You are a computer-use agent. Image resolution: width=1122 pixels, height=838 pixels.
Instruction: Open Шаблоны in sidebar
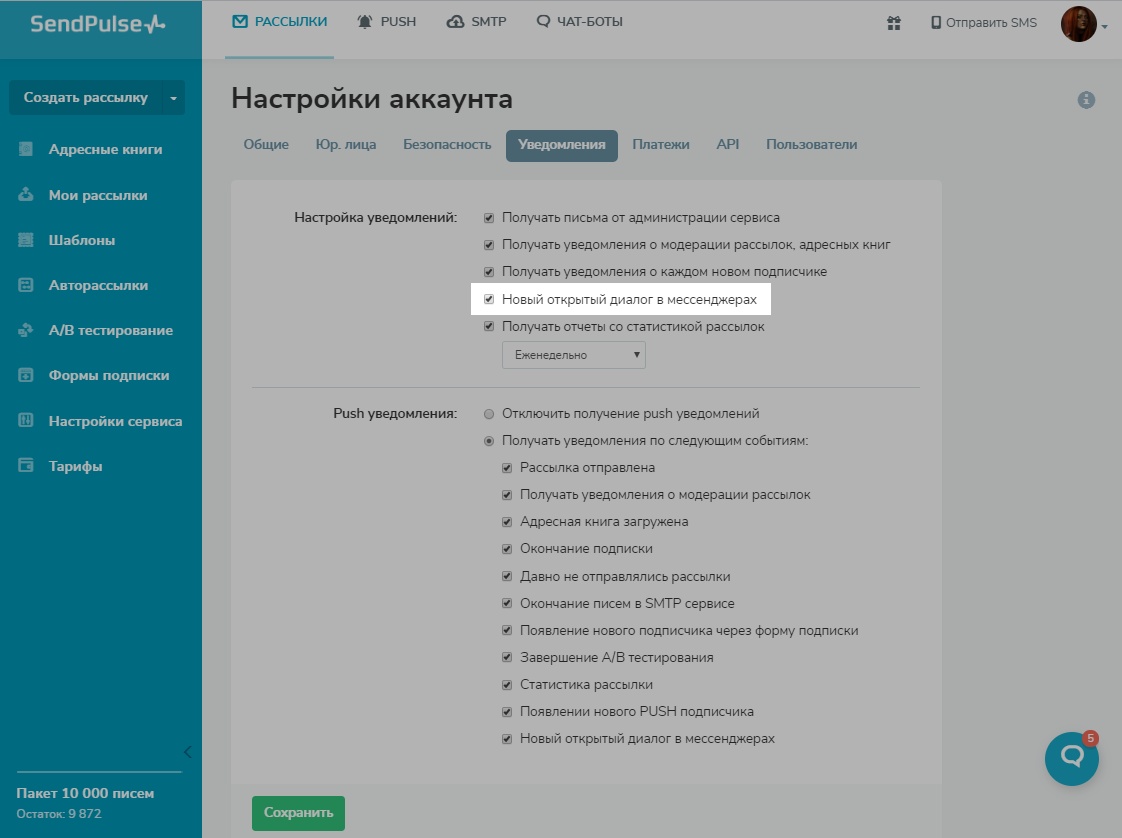coord(82,240)
